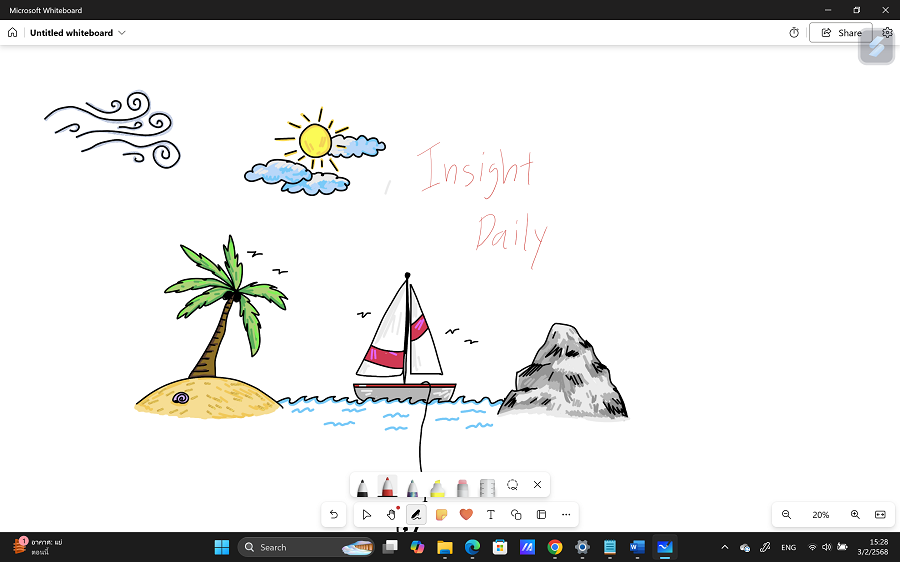Add a sticky note

pos(441,515)
